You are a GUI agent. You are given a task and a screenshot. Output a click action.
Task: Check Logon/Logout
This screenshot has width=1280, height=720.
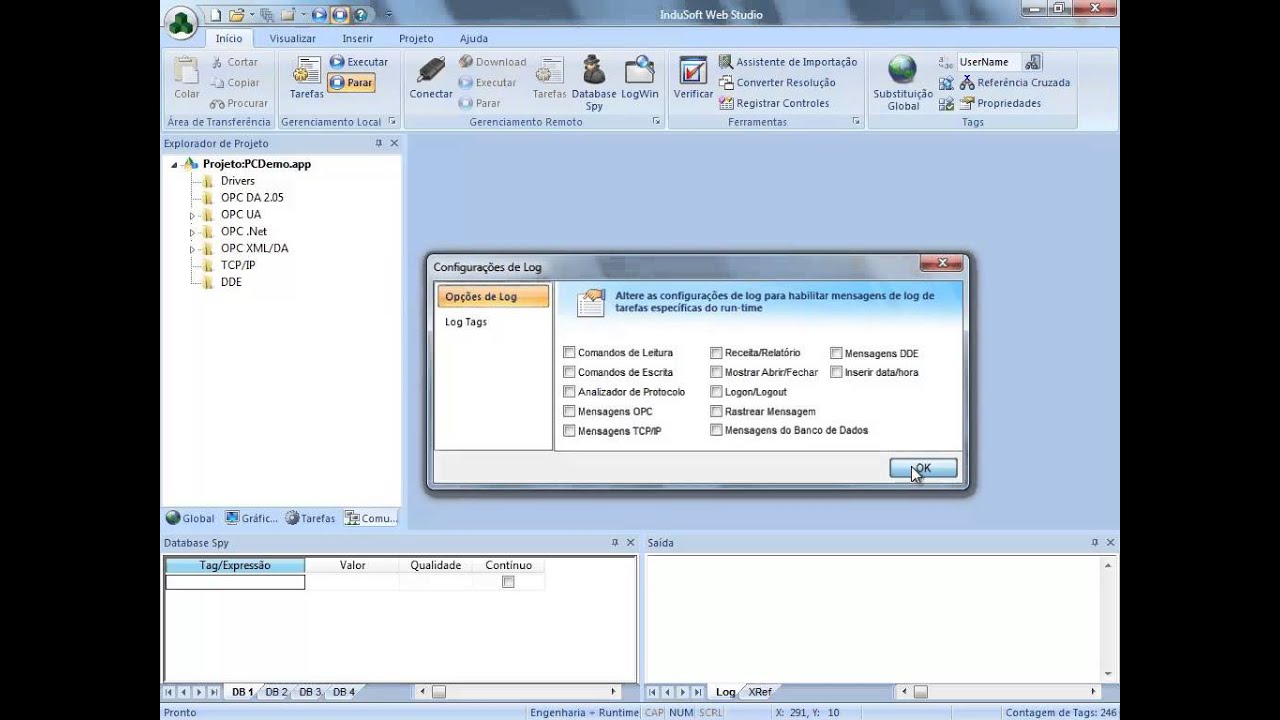click(716, 392)
